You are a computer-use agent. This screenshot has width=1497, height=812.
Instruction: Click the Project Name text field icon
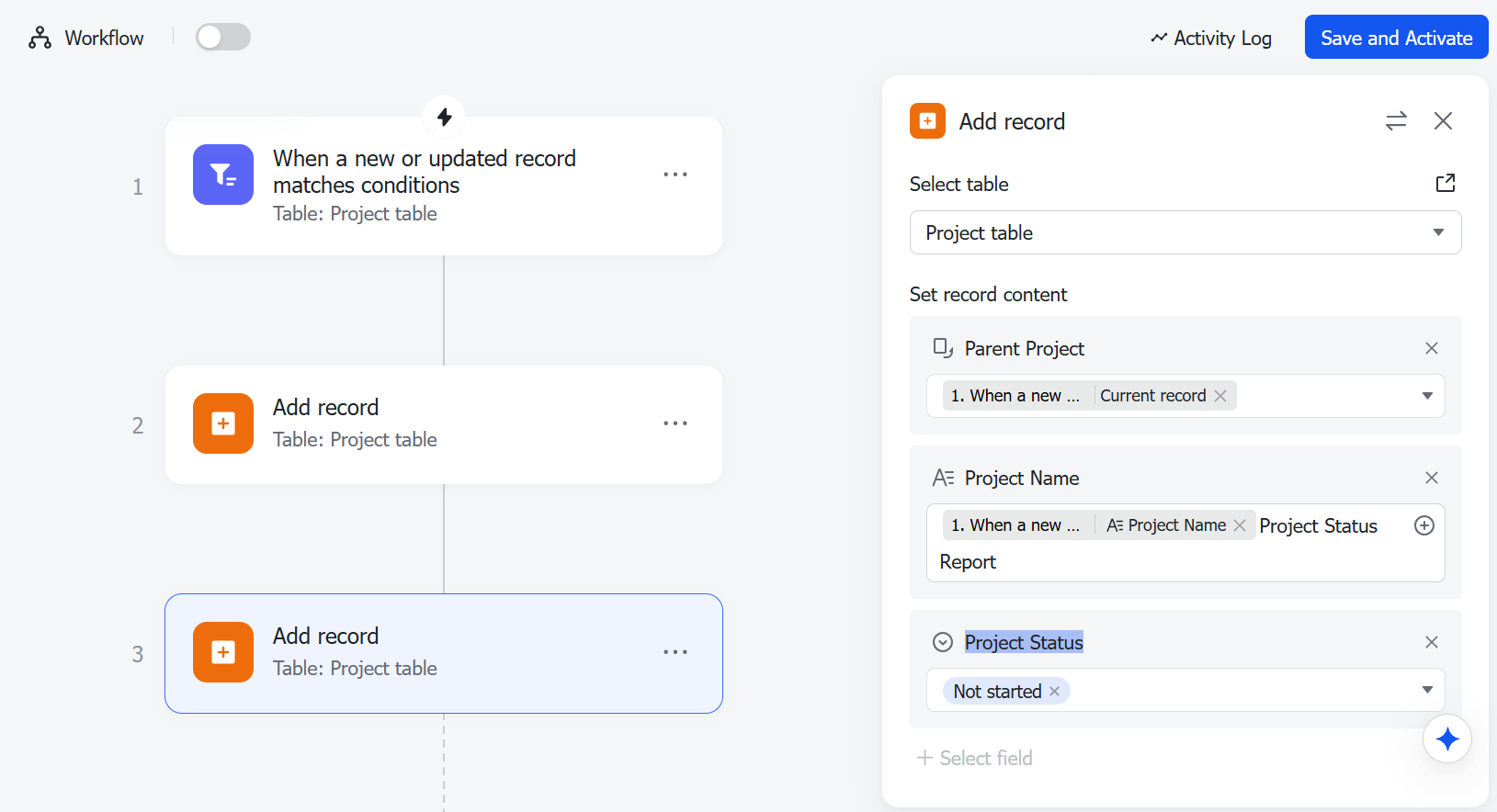pyautogui.click(x=943, y=478)
